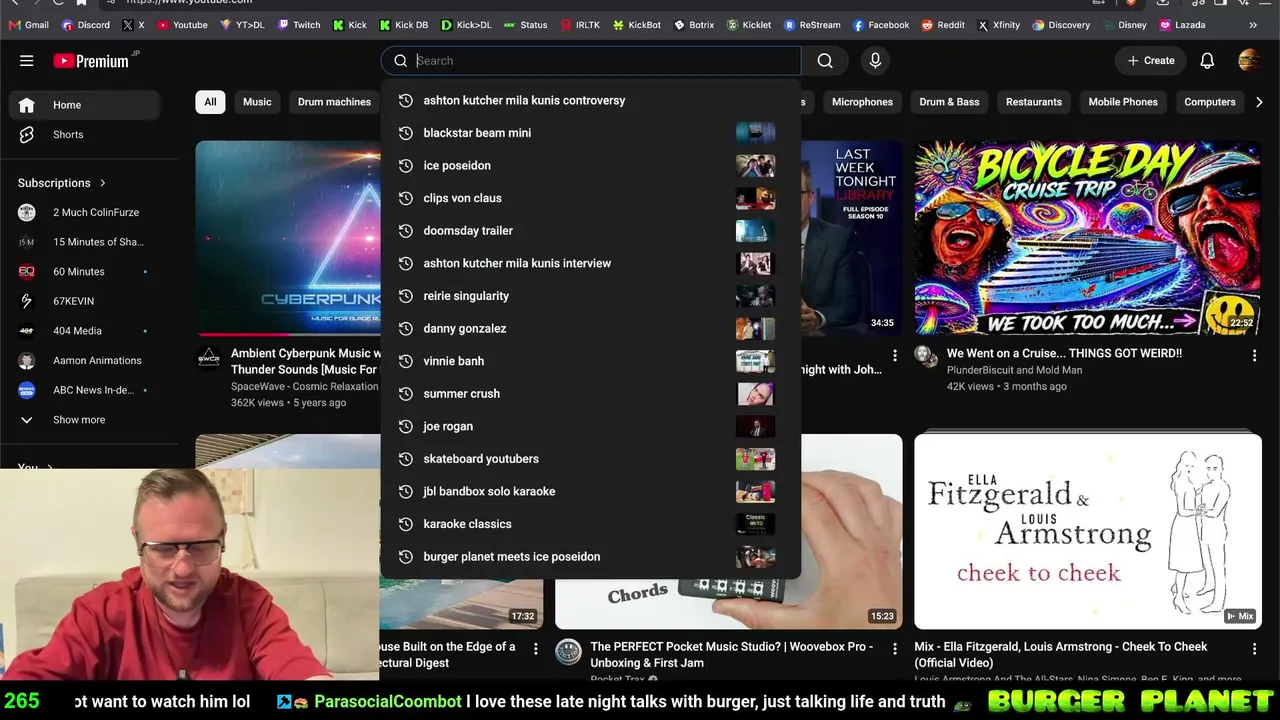Open Ella Fitzgerald Cheek to Cheek thumbnail
Viewport: 1280px width, 720px height.
tap(1088, 531)
